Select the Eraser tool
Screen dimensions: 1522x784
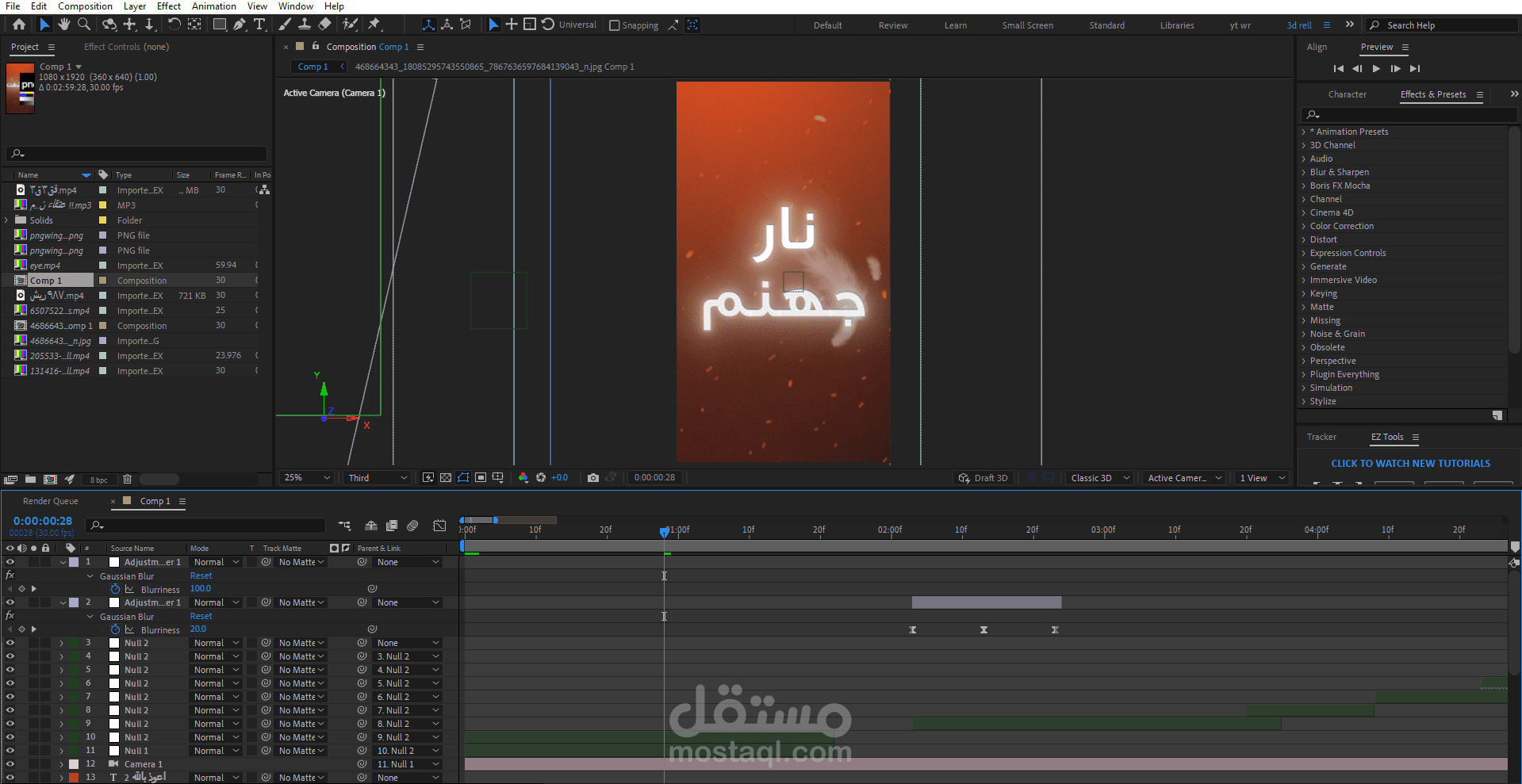click(324, 25)
